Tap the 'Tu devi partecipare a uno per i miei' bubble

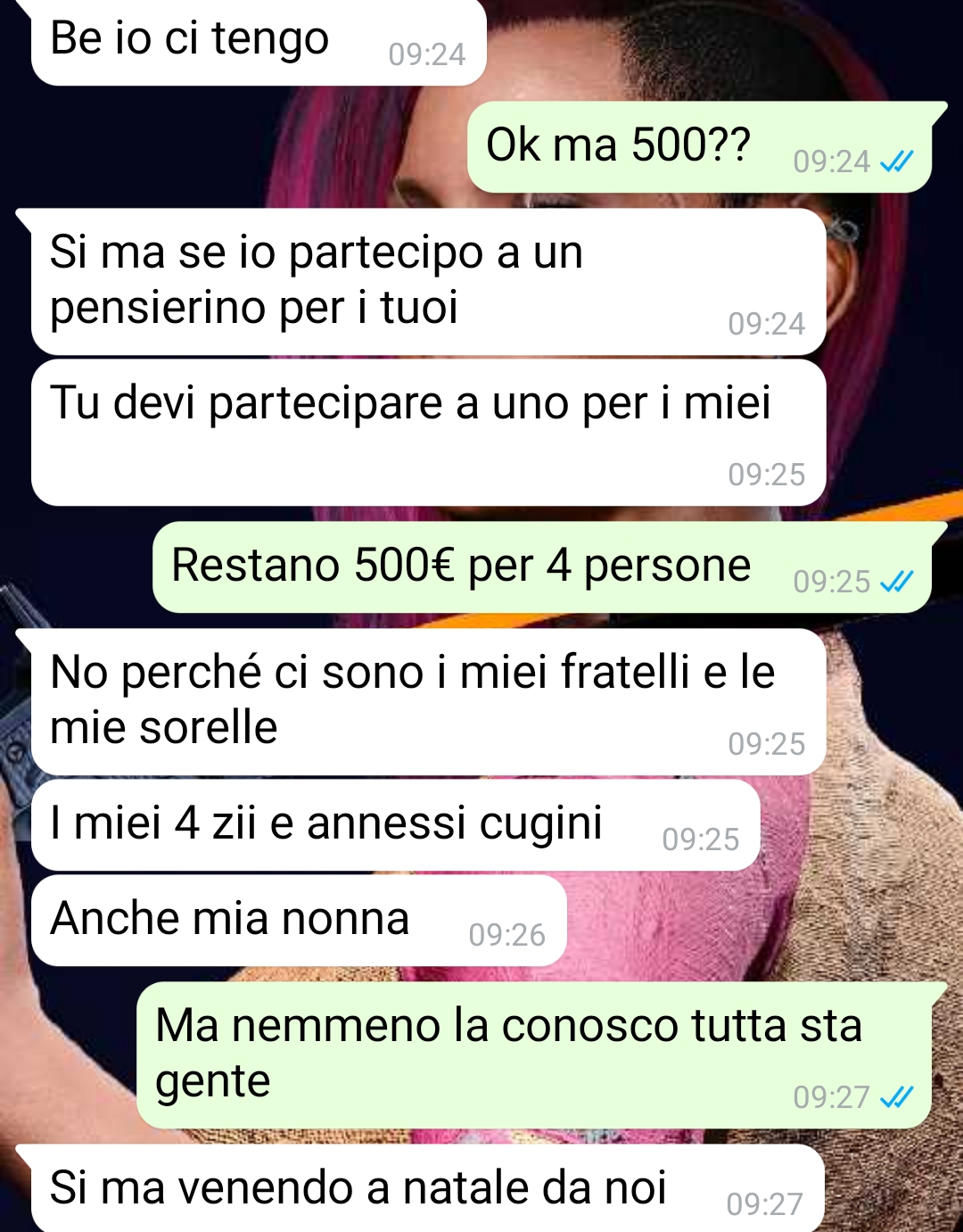point(428,433)
